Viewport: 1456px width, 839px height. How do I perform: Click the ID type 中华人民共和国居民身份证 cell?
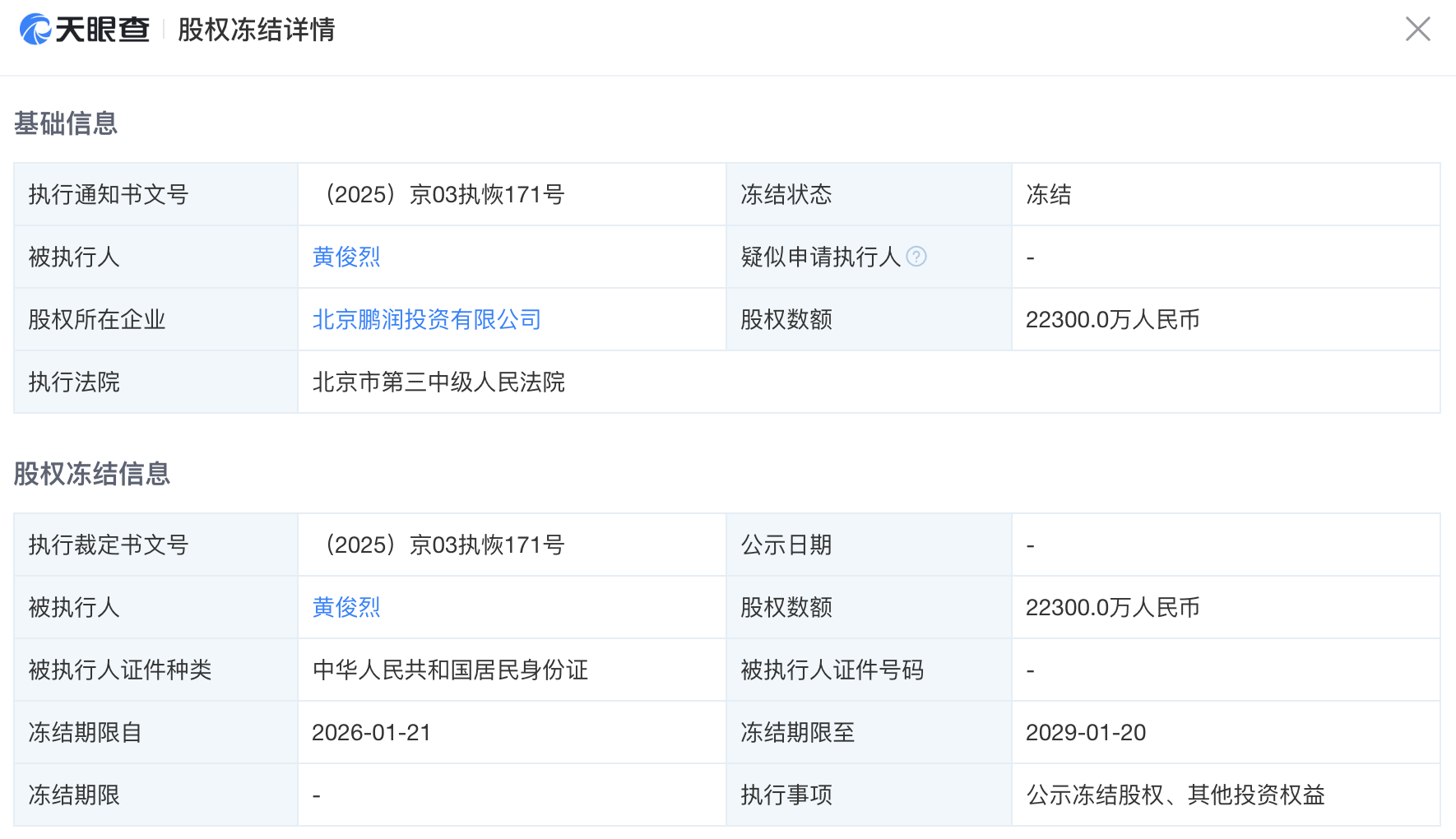coord(451,670)
